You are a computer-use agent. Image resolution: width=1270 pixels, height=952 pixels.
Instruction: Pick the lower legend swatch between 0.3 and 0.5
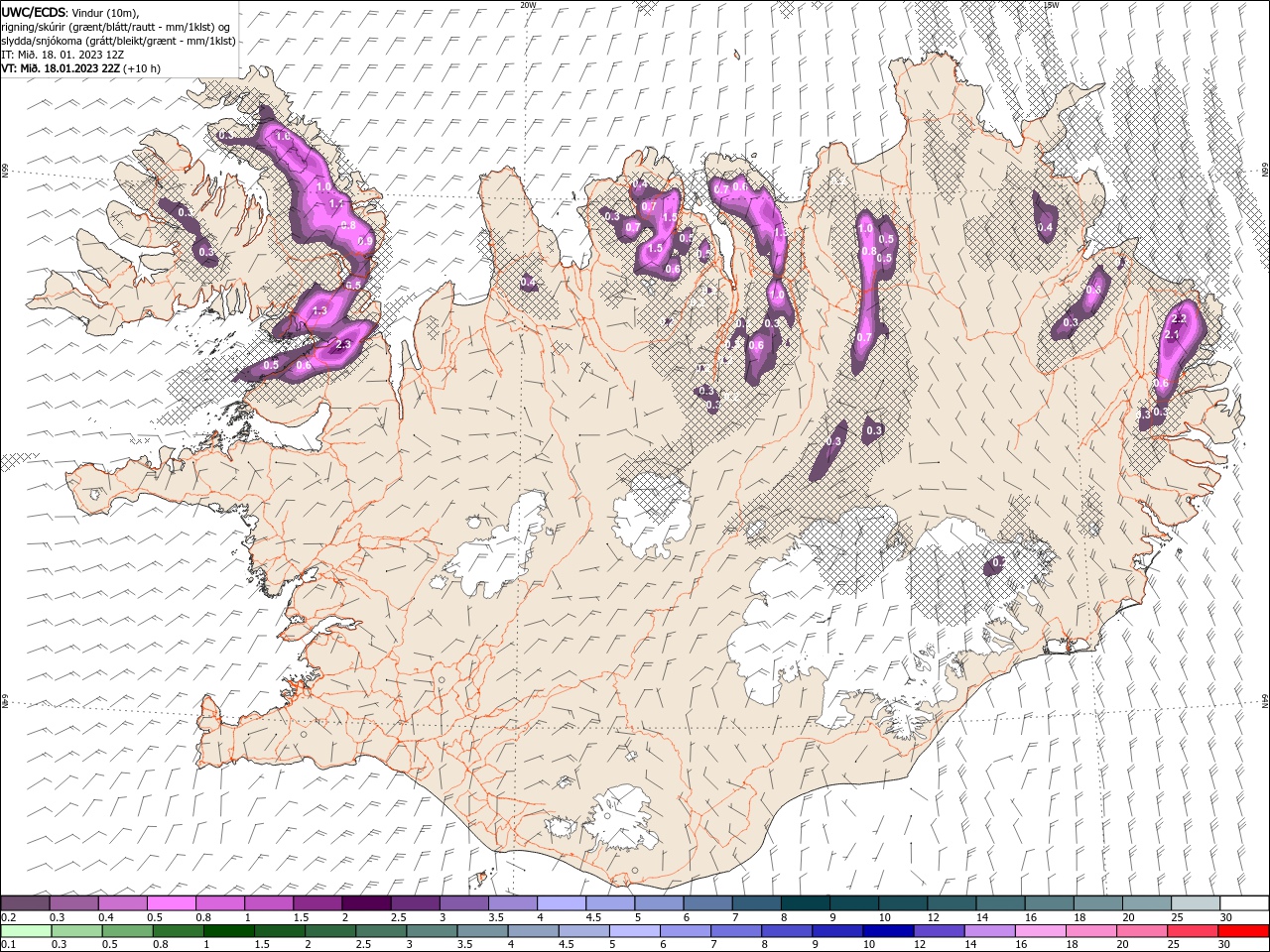tap(76, 931)
